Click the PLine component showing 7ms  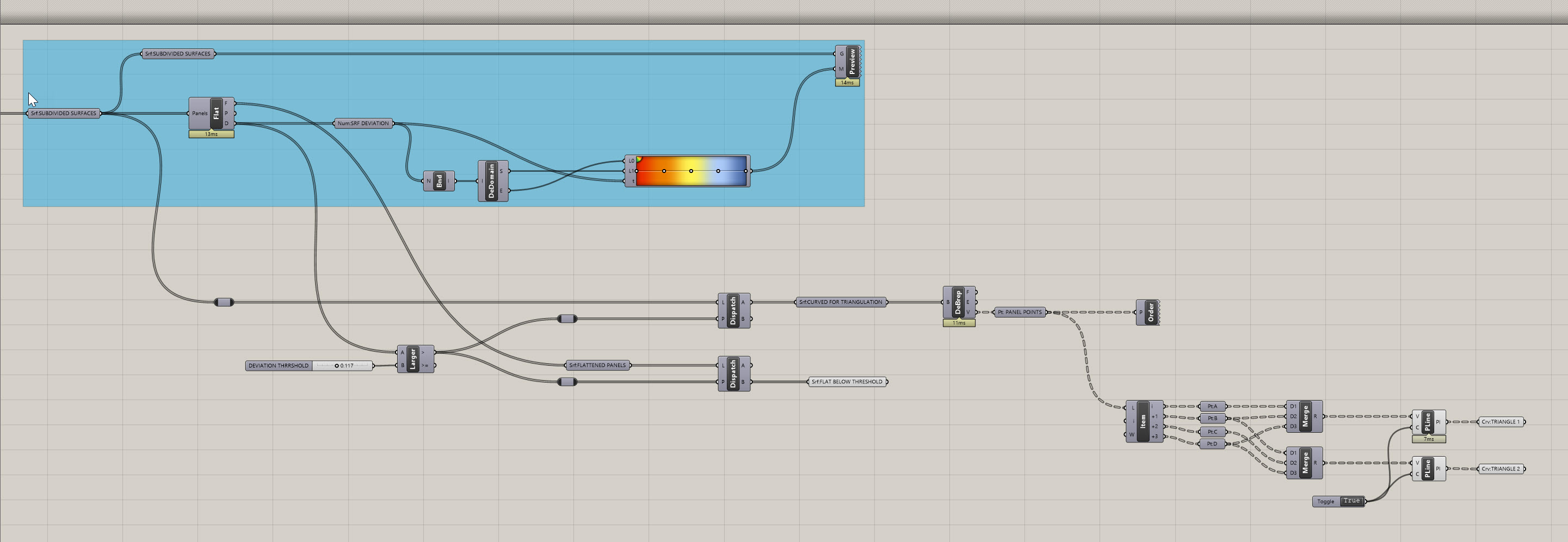(x=1428, y=421)
